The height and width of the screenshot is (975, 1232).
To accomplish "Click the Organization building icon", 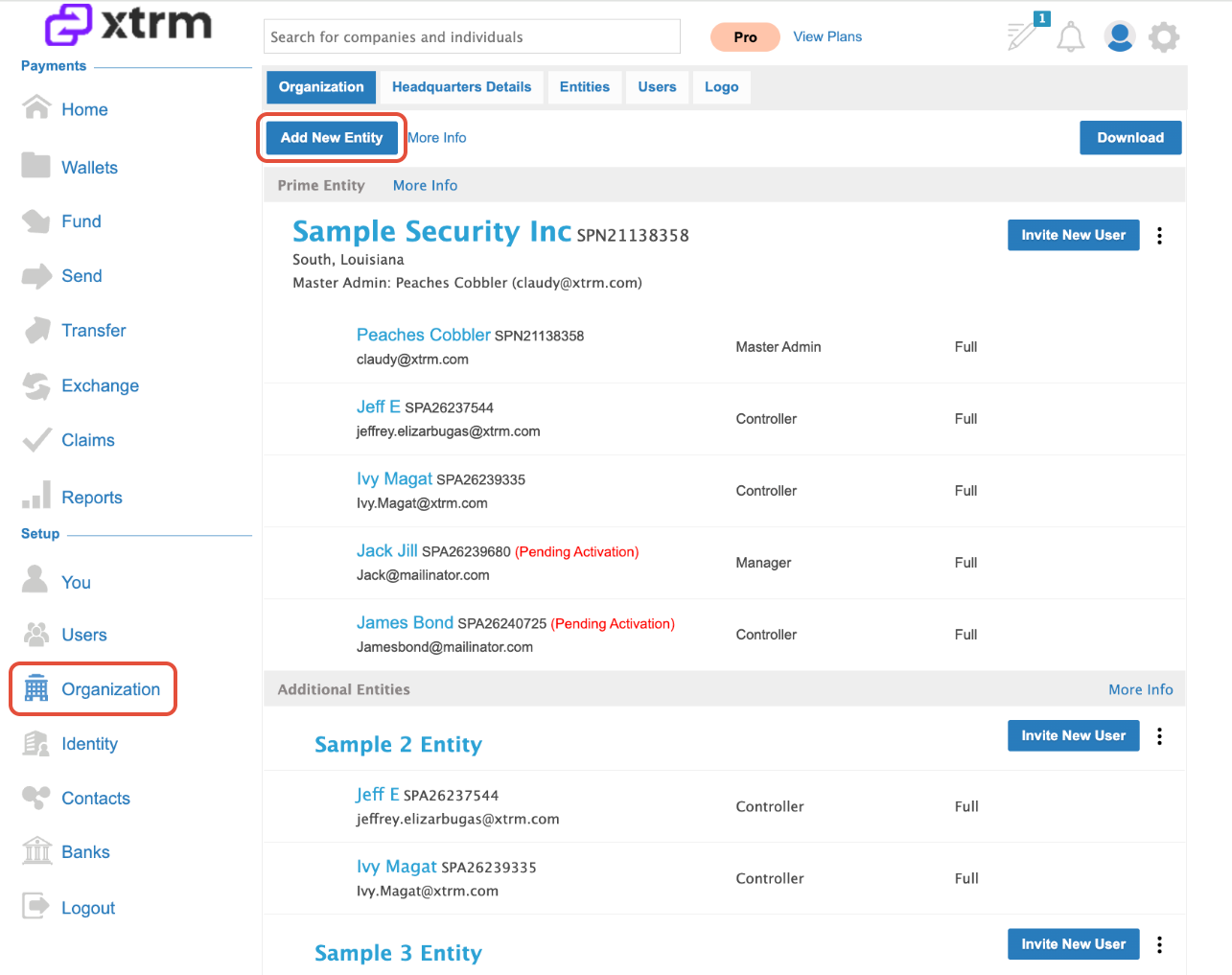I will tap(36, 688).
